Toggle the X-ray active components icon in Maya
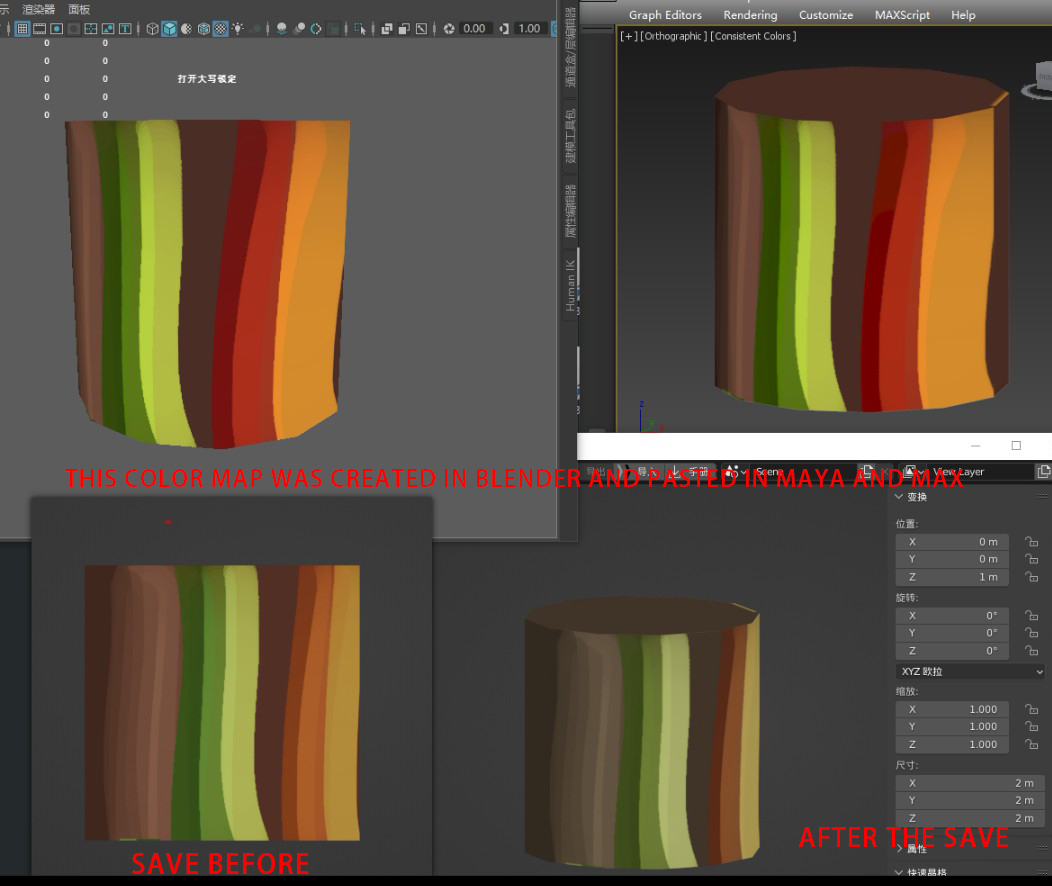Image resolution: width=1052 pixels, height=886 pixels. [404, 29]
